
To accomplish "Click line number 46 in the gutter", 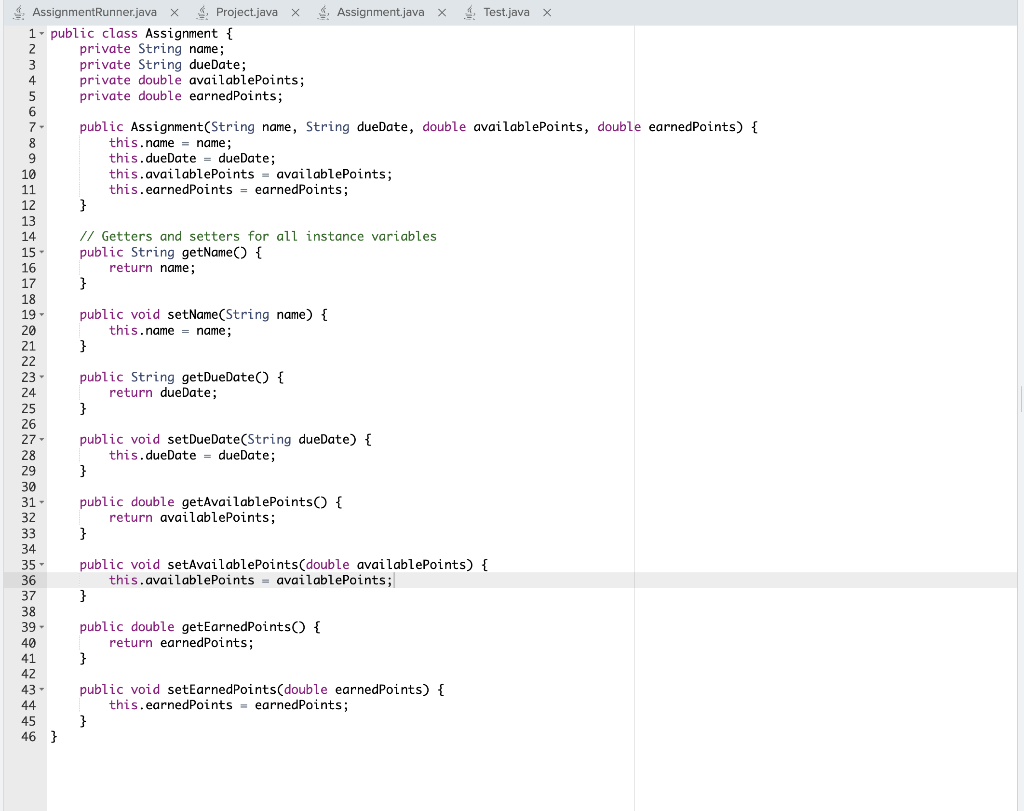I will 29,737.
